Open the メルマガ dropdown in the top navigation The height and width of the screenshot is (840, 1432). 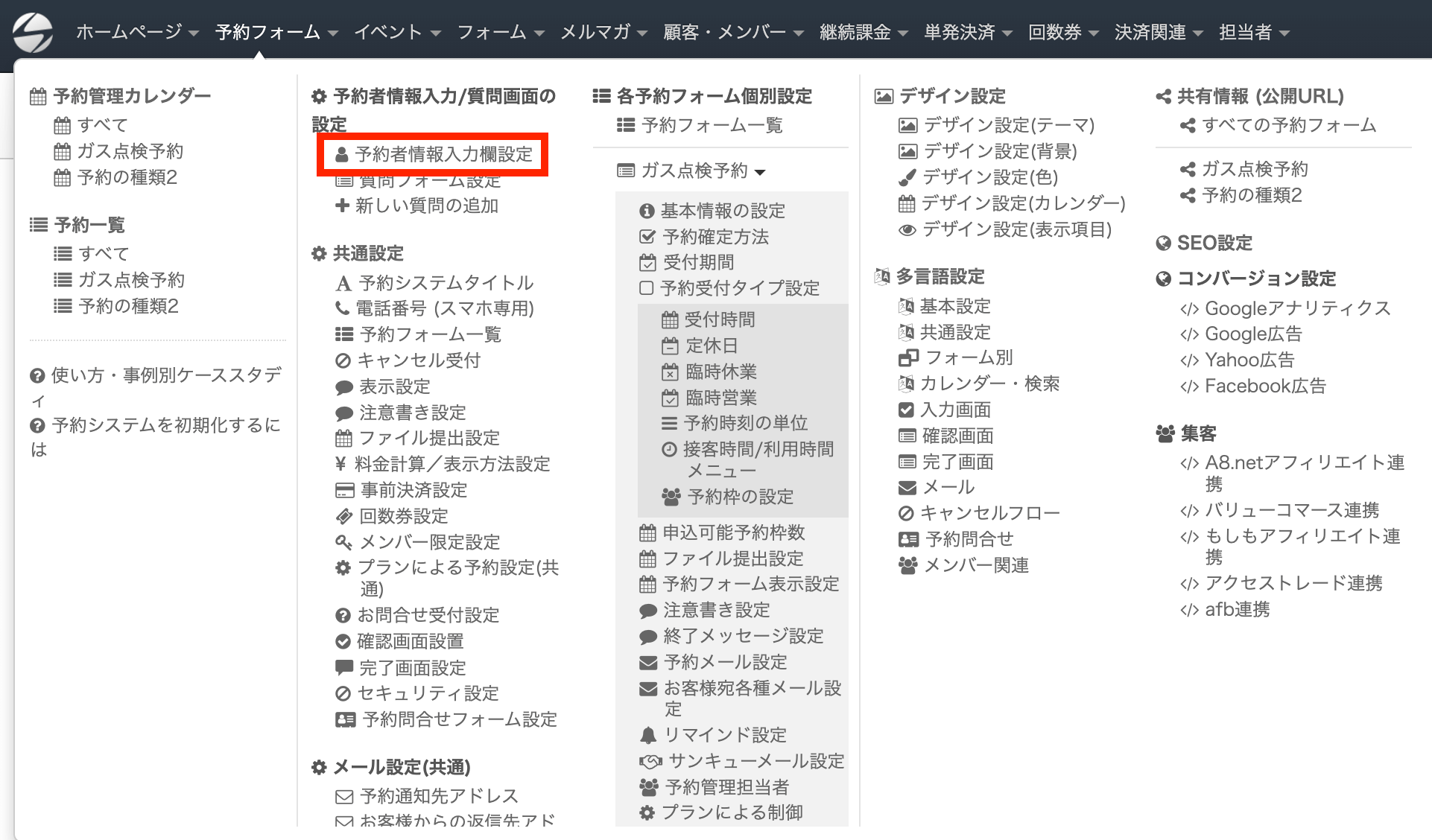click(x=603, y=32)
